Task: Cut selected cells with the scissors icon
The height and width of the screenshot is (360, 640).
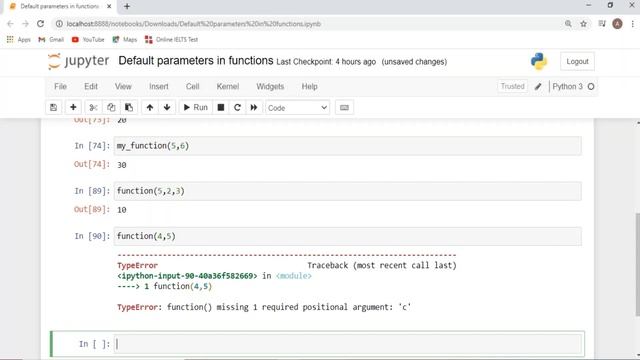Action: [93, 108]
